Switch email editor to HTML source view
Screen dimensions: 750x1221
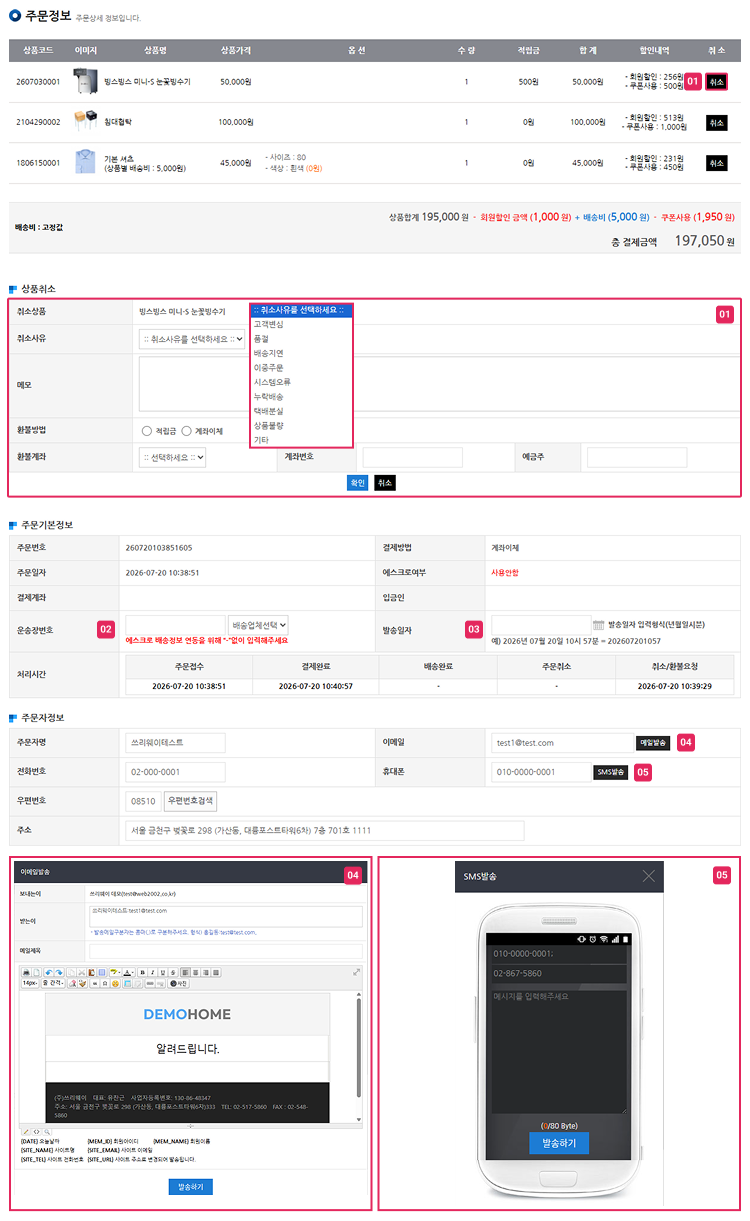(x=37, y=1131)
